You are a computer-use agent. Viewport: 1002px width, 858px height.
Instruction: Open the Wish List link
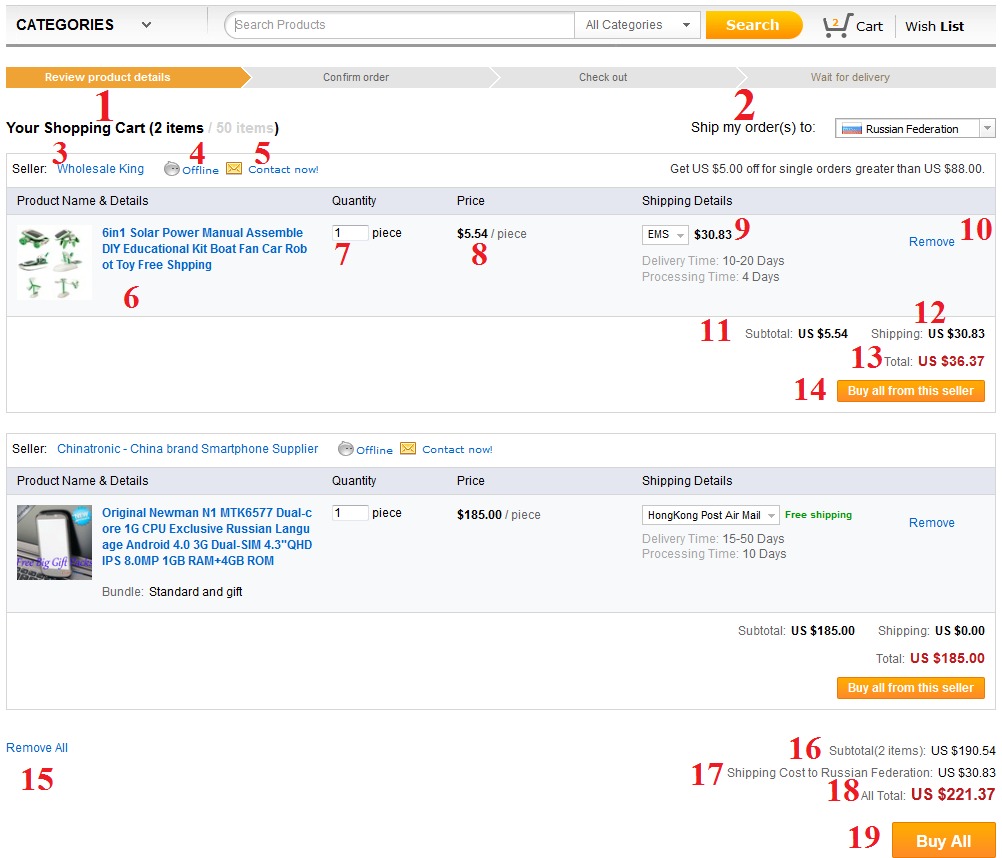coord(934,26)
